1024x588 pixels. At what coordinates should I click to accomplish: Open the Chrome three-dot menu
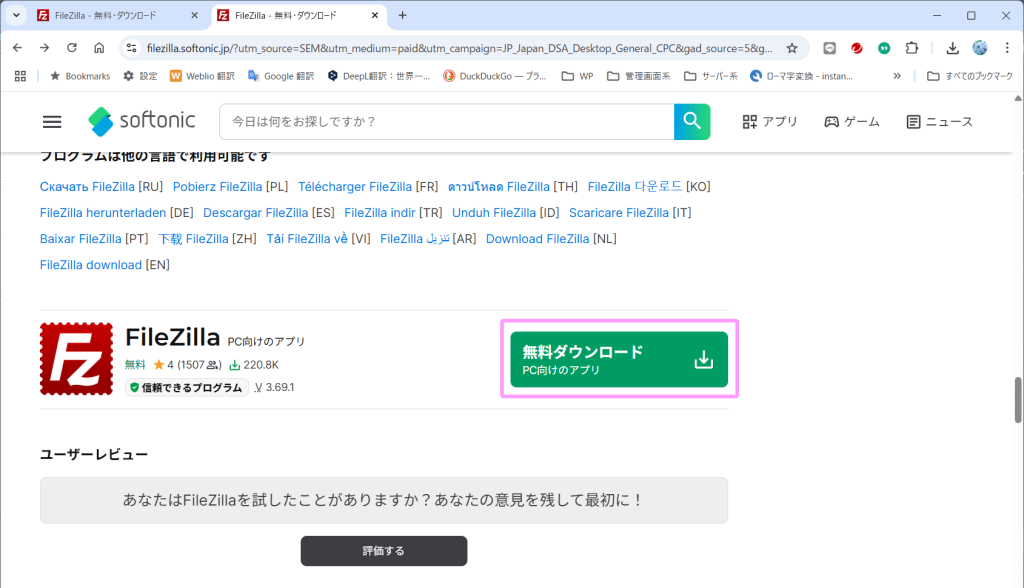(x=1007, y=48)
